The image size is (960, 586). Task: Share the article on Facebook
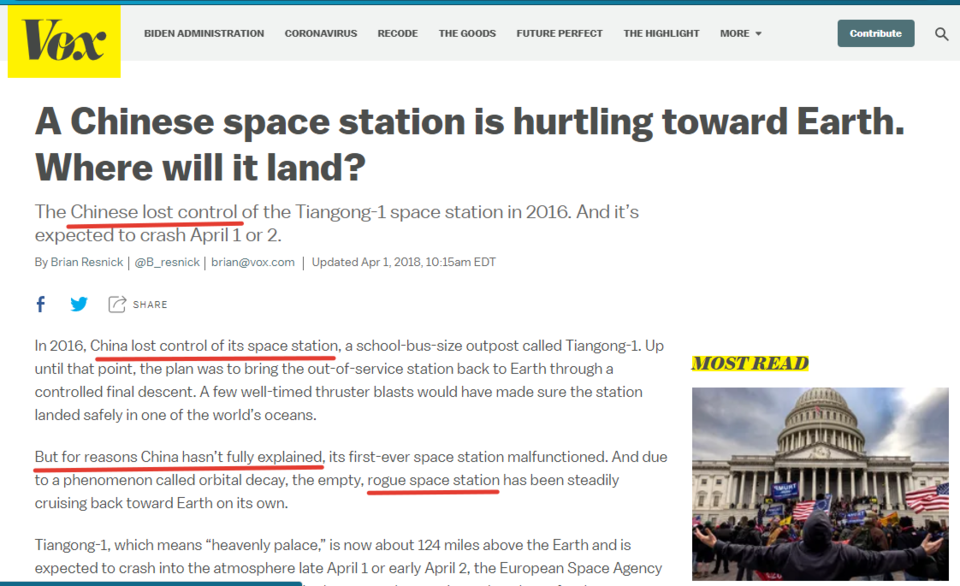click(40, 304)
